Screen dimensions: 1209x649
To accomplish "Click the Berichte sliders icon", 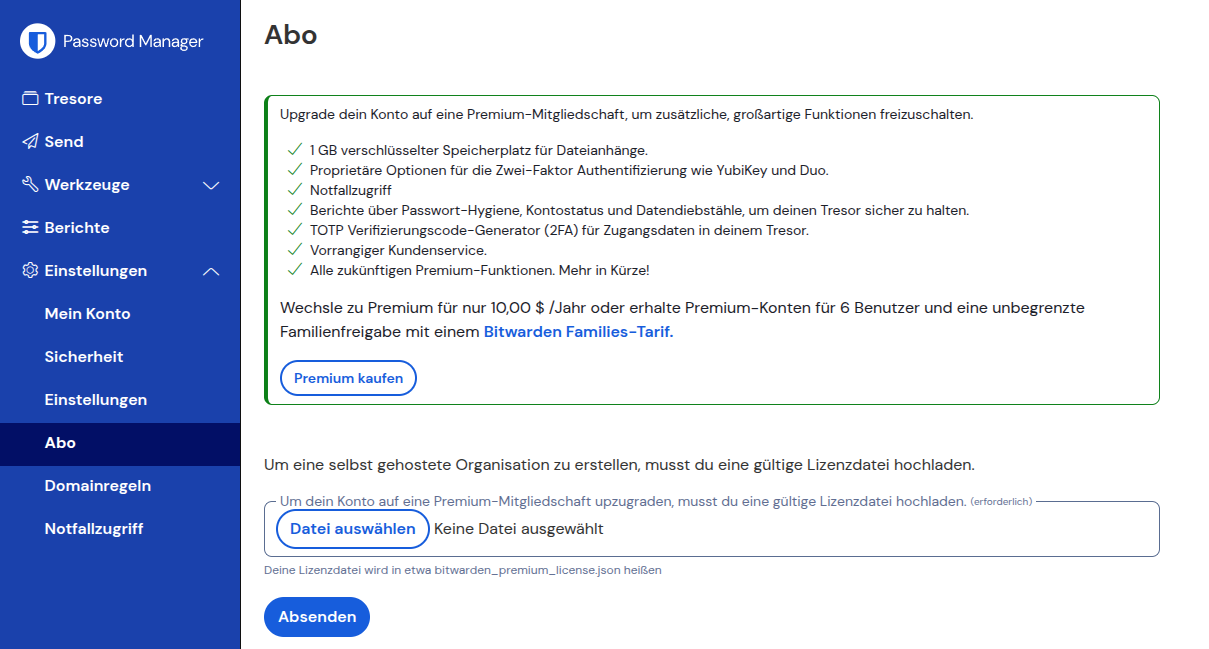I will [x=30, y=228].
